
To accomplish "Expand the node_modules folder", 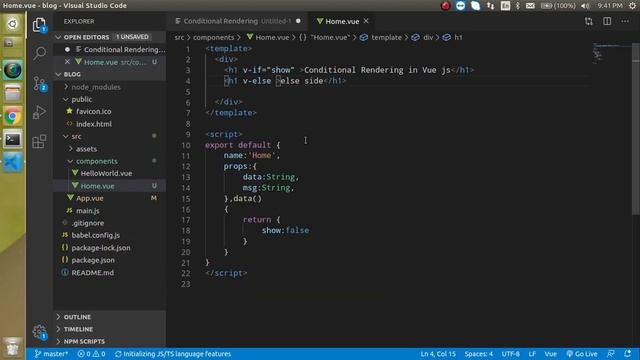I will [109, 87].
